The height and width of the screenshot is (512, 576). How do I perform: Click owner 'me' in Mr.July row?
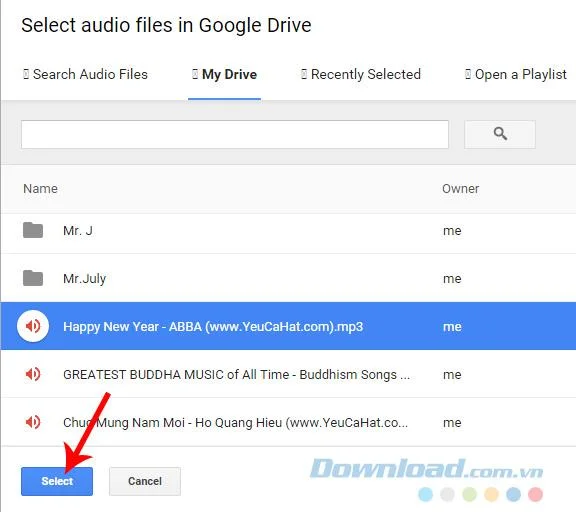[x=452, y=278]
